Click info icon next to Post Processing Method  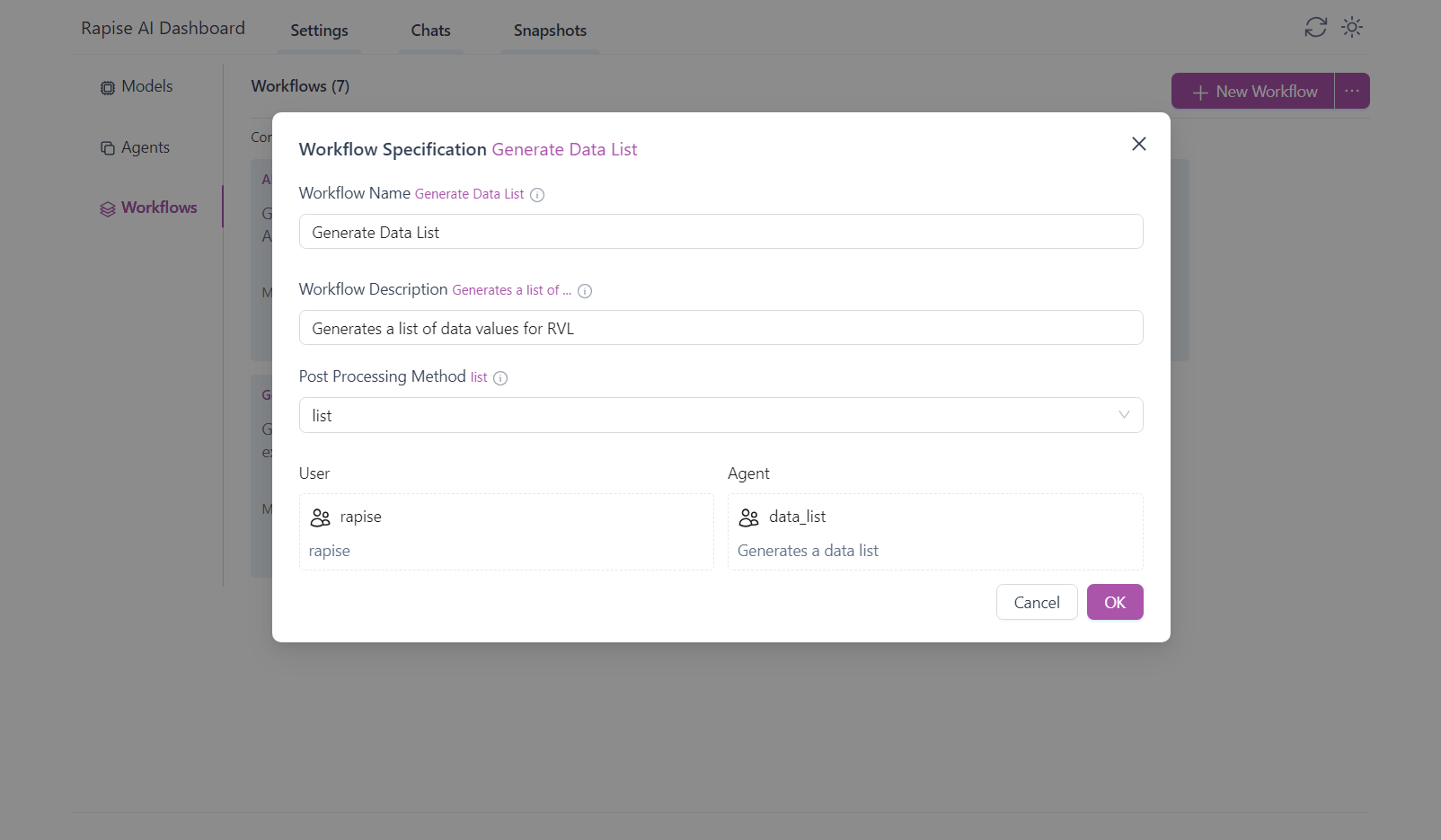coord(500,378)
